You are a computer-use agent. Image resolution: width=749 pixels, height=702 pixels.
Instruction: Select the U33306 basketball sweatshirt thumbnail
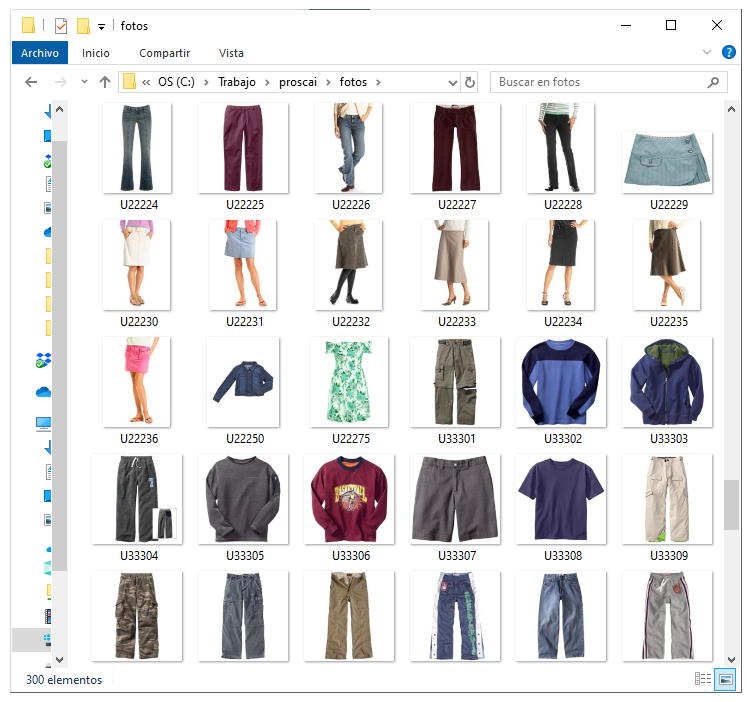(x=349, y=499)
